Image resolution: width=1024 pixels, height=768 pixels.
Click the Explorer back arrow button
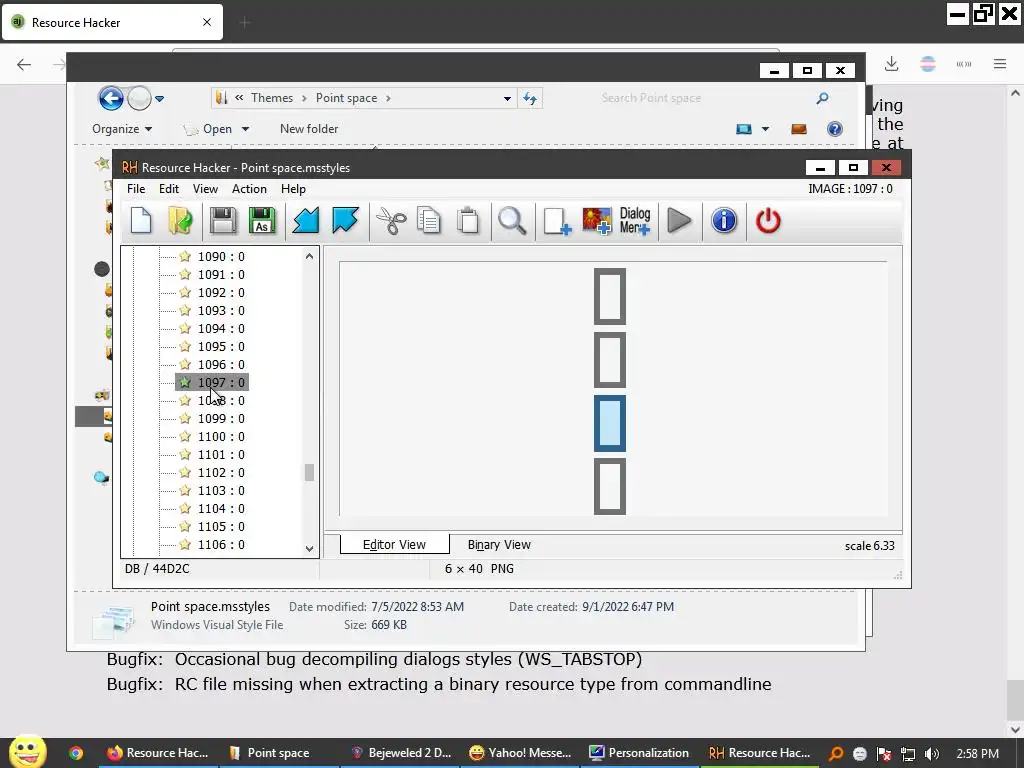tap(111, 99)
